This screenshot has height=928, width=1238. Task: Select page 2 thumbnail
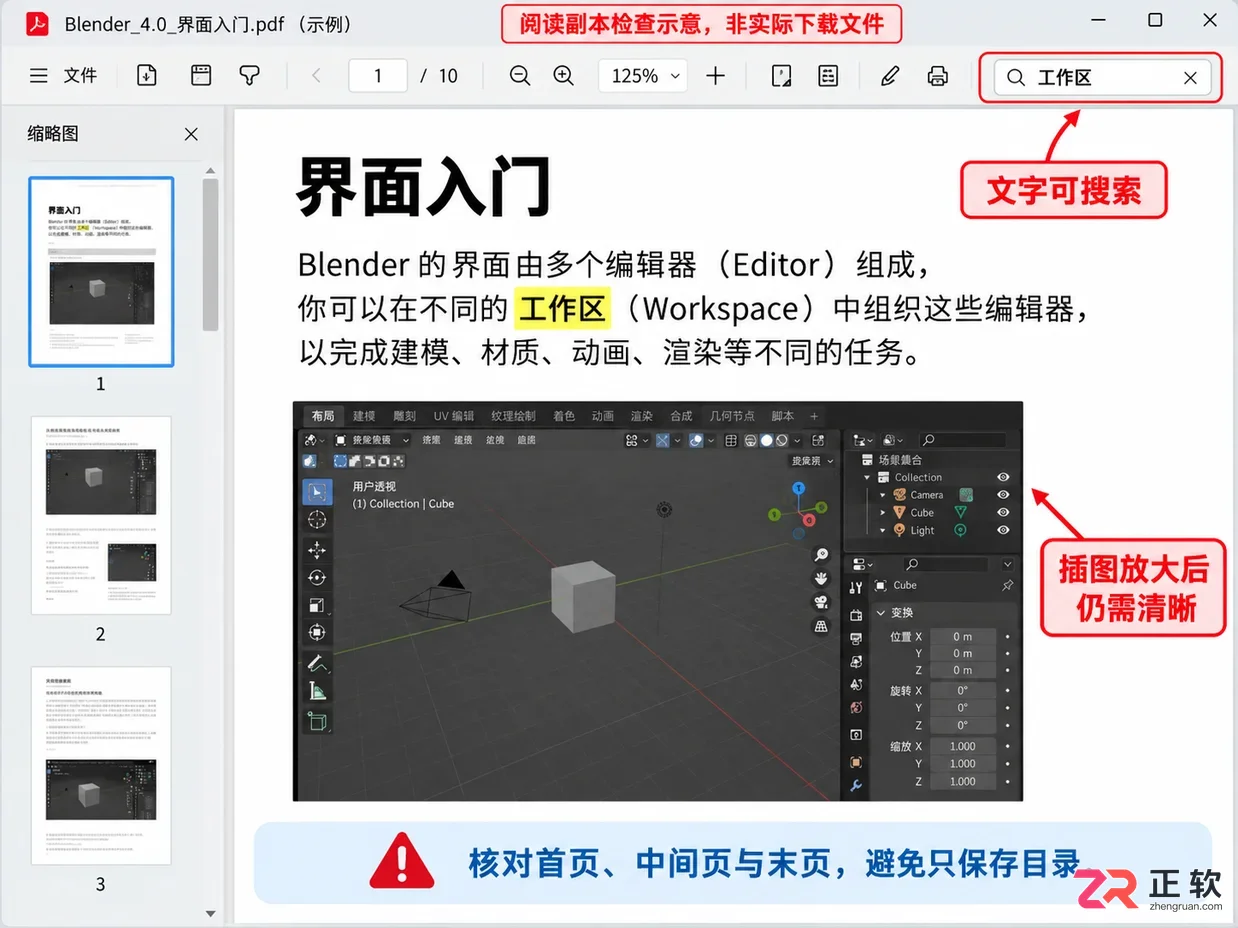coord(101,516)
